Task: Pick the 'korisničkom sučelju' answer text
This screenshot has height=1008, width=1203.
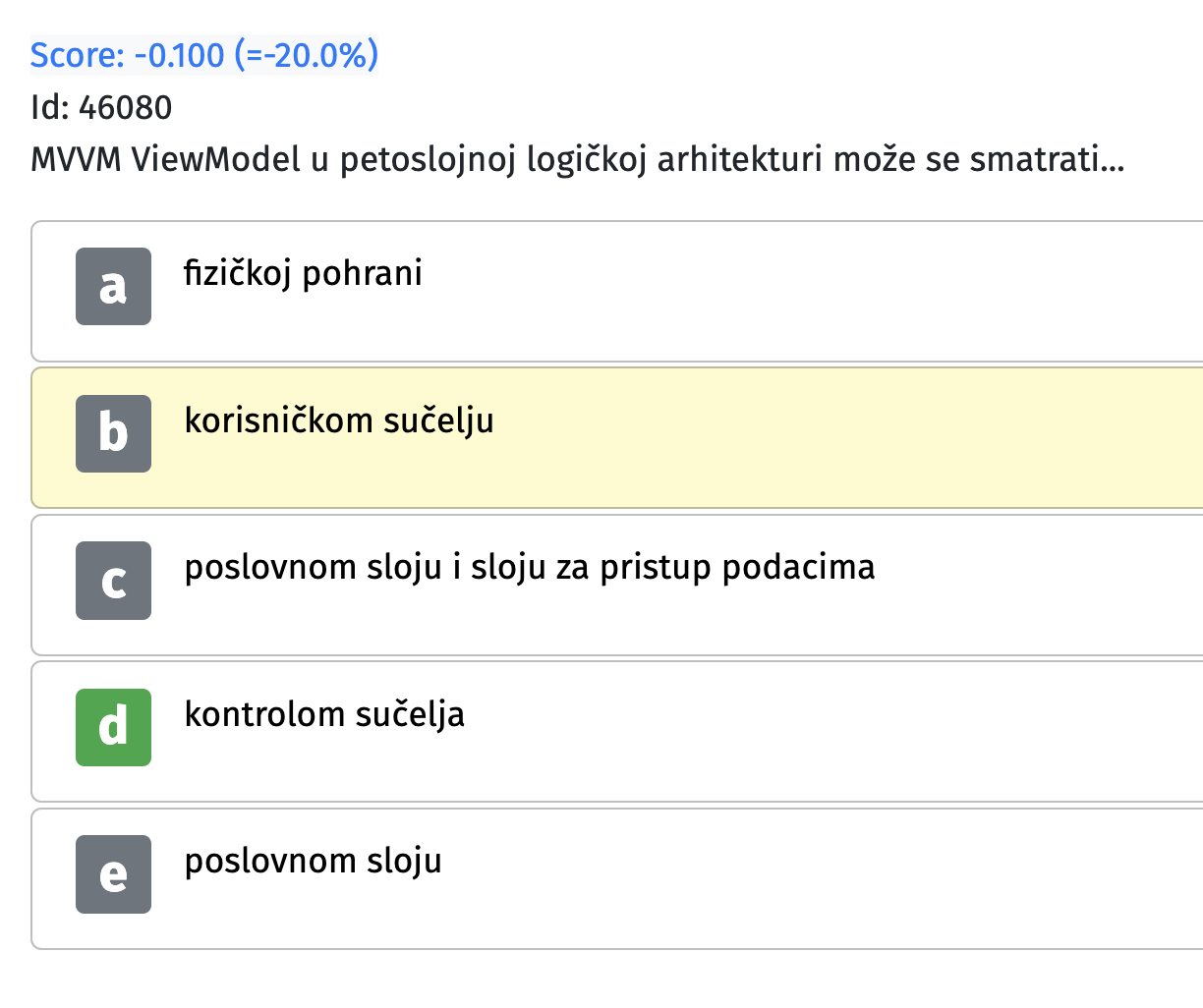Action: click(339, 420)
